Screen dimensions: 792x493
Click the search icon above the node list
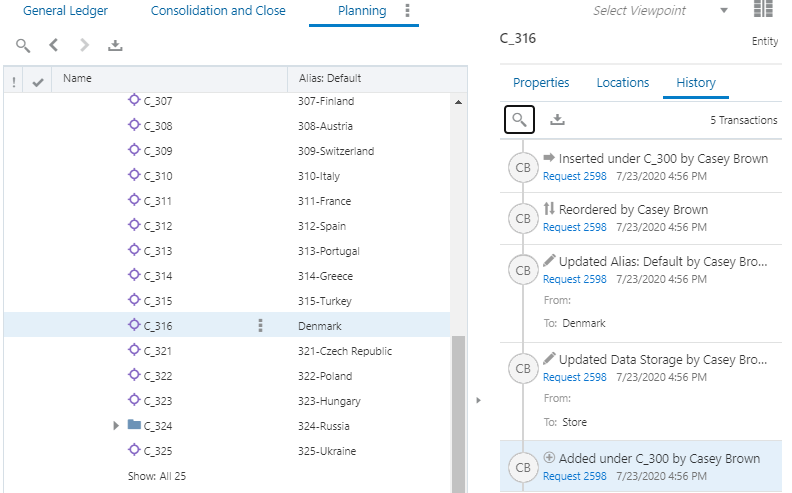tap(23, 46)
